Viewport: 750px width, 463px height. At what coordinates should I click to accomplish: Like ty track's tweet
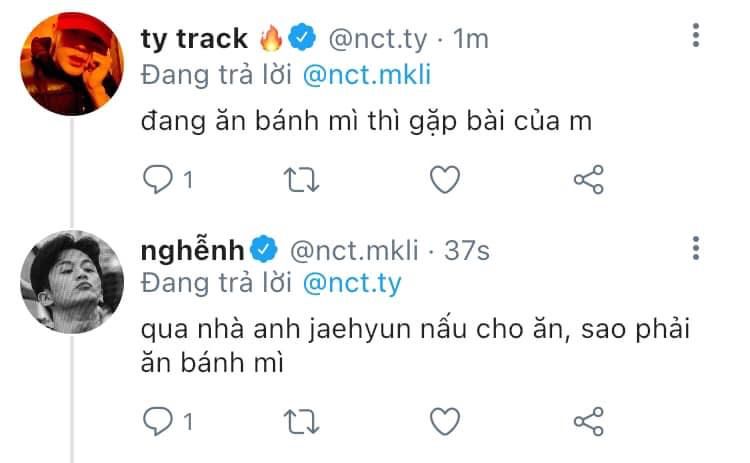[x=444, y=179]
